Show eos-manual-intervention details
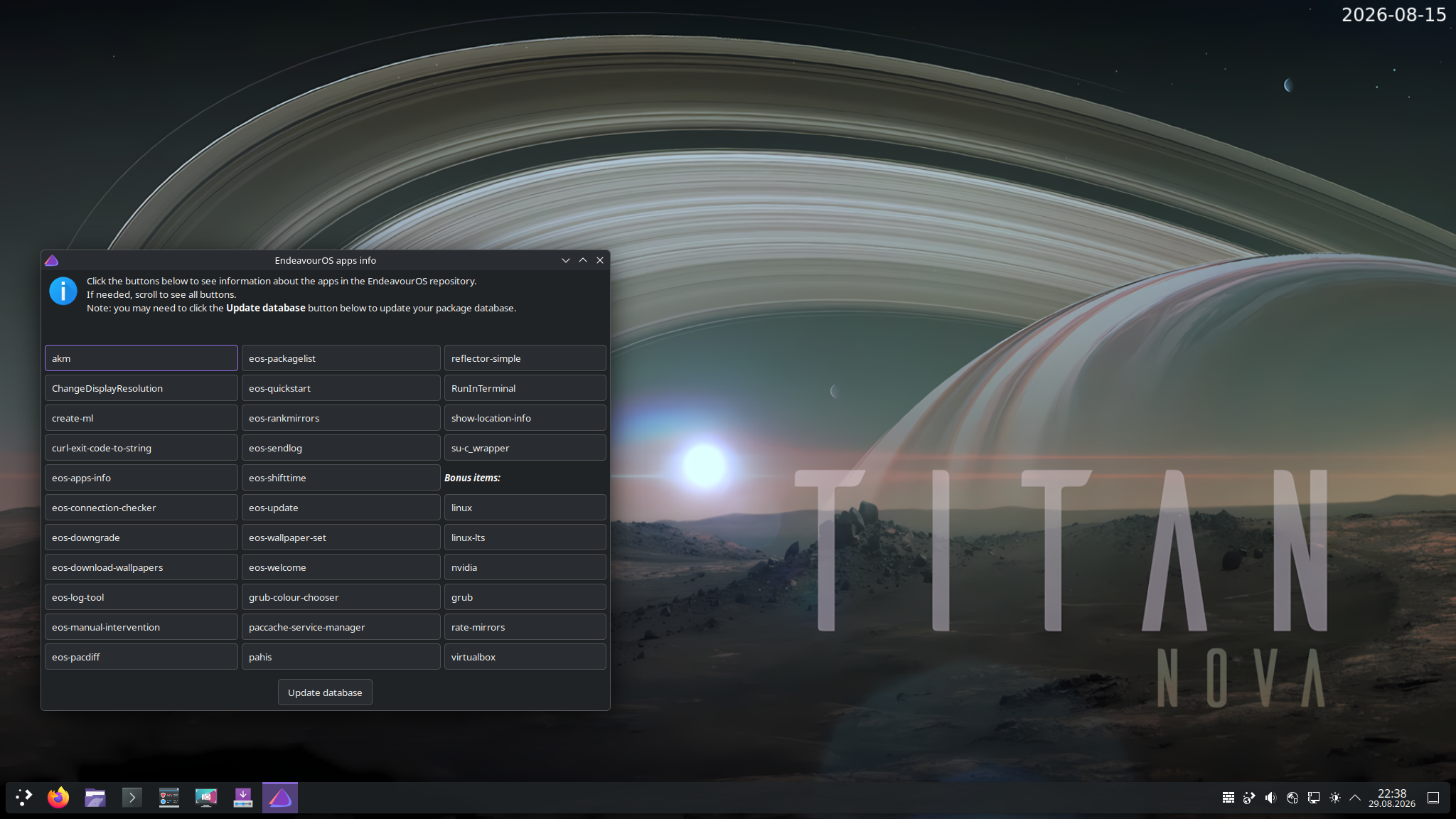This screenshot has width=1456, height=819. point(141,627)
